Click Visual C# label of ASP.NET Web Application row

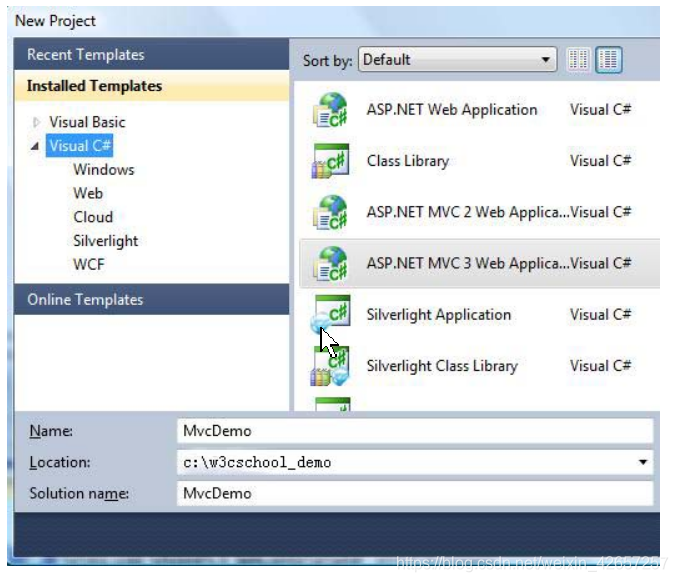[x=600, y=110]
